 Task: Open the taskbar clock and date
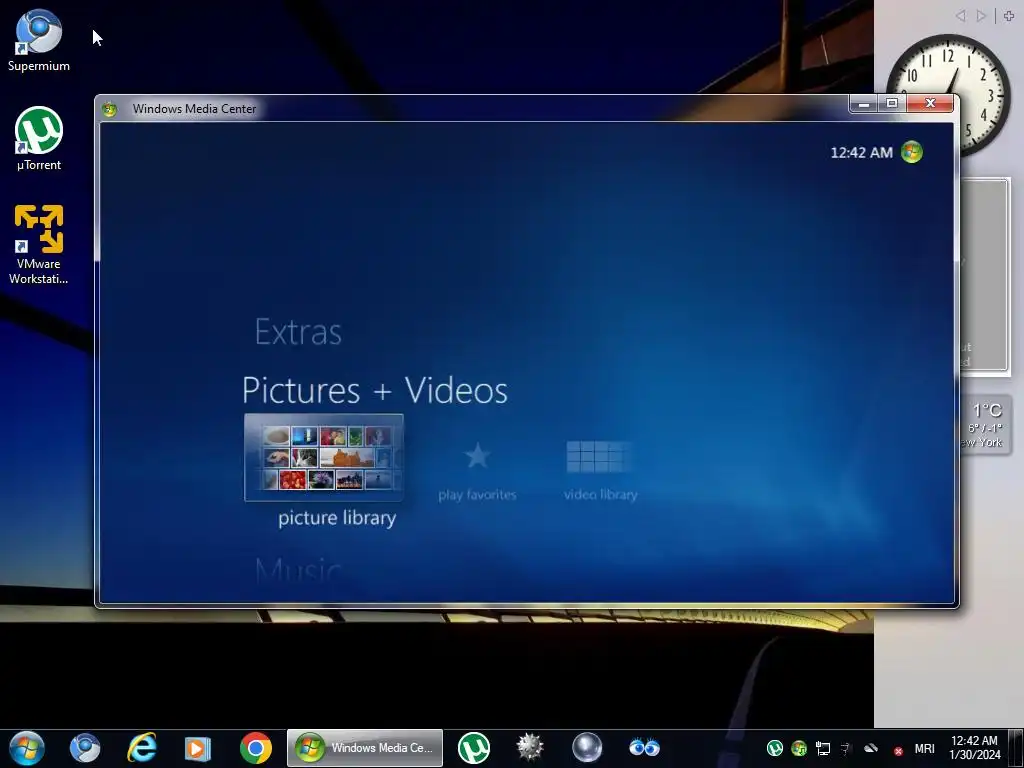tap(974, 748)
